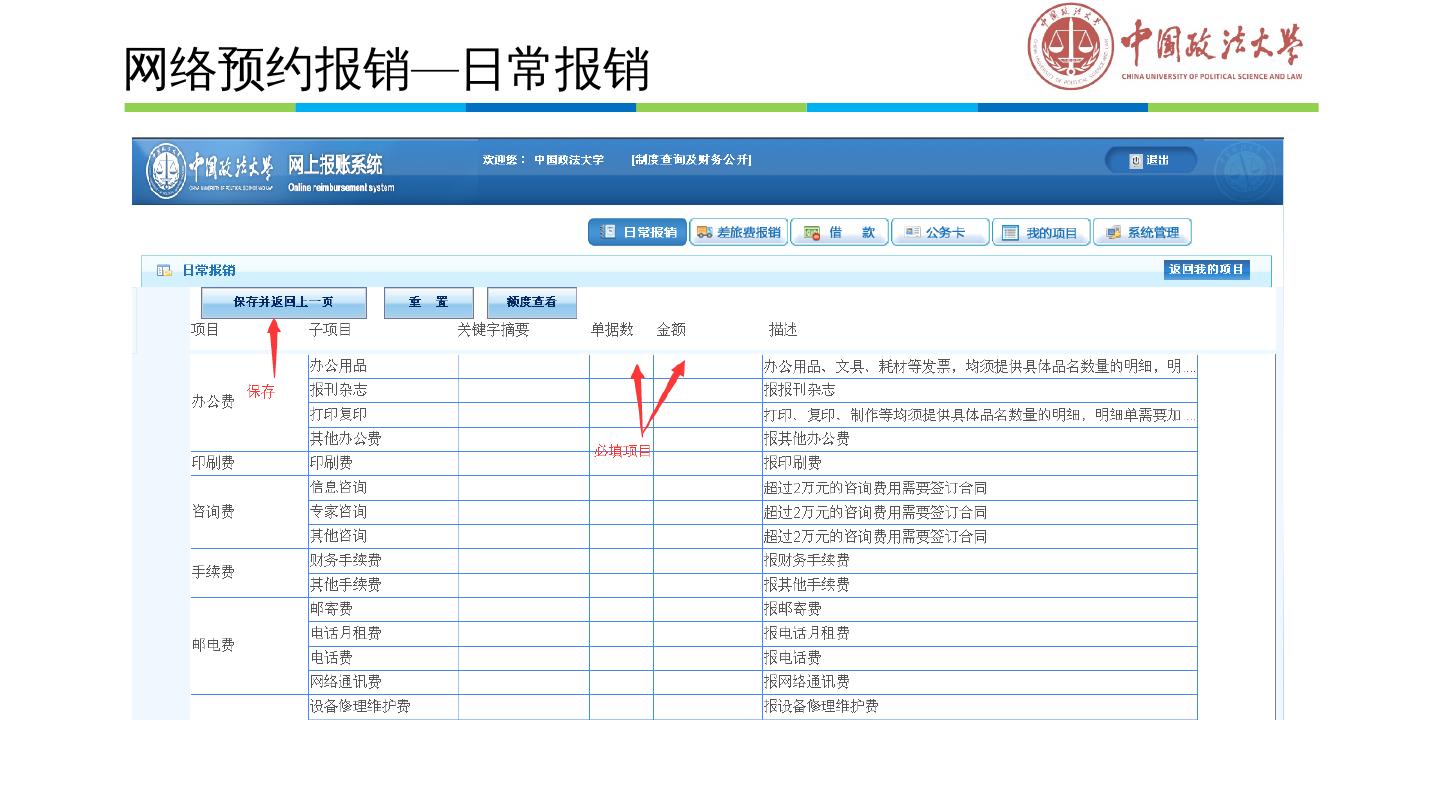The width and height of the screenshot is (1440, 810).
Task: Switch to the 差旅费报销 tab
Action: [x=739, y=232]
